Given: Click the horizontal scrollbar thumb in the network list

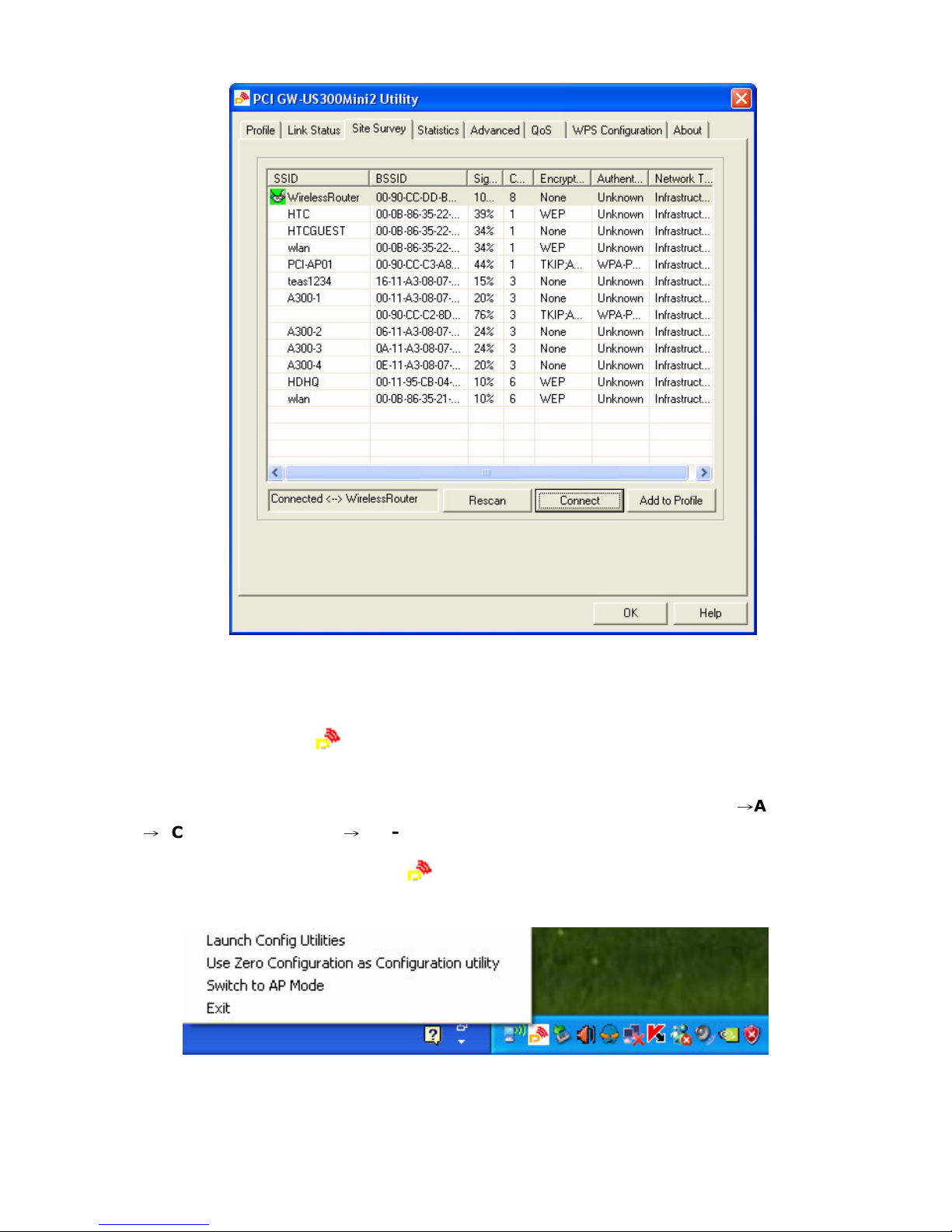Looking at the screenshot, I should tap(486, 473).
